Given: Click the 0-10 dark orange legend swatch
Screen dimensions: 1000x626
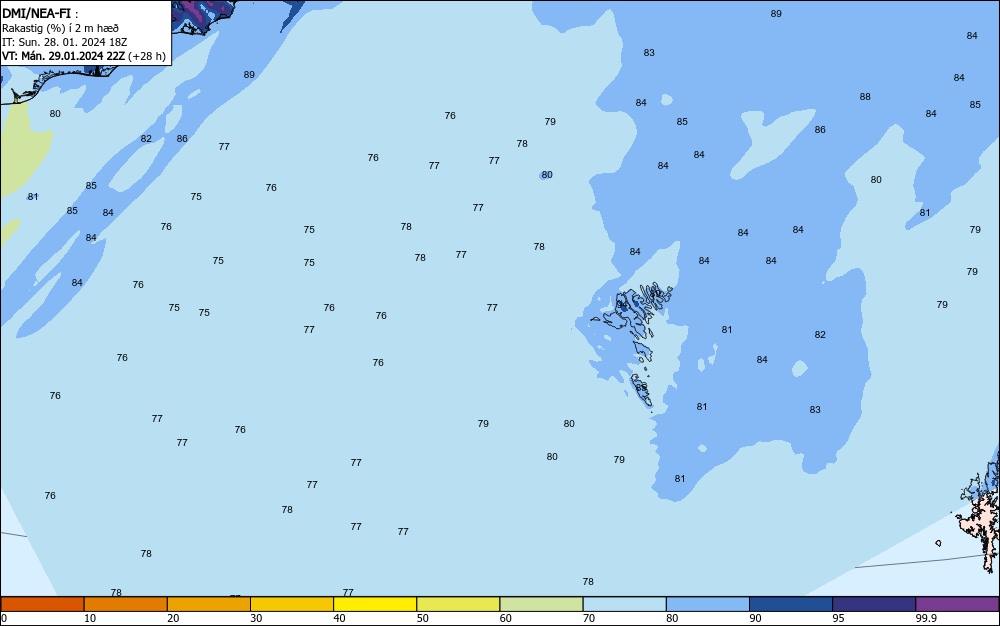Looking at the screenshot, I should click(42, 604).
